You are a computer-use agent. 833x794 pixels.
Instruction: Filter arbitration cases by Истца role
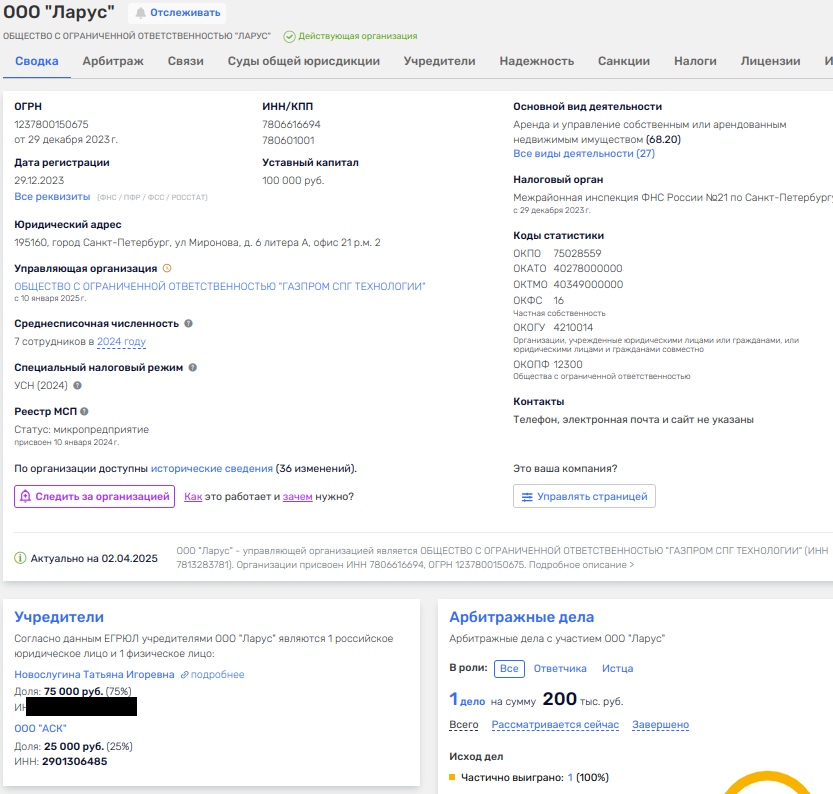(617, 669)
